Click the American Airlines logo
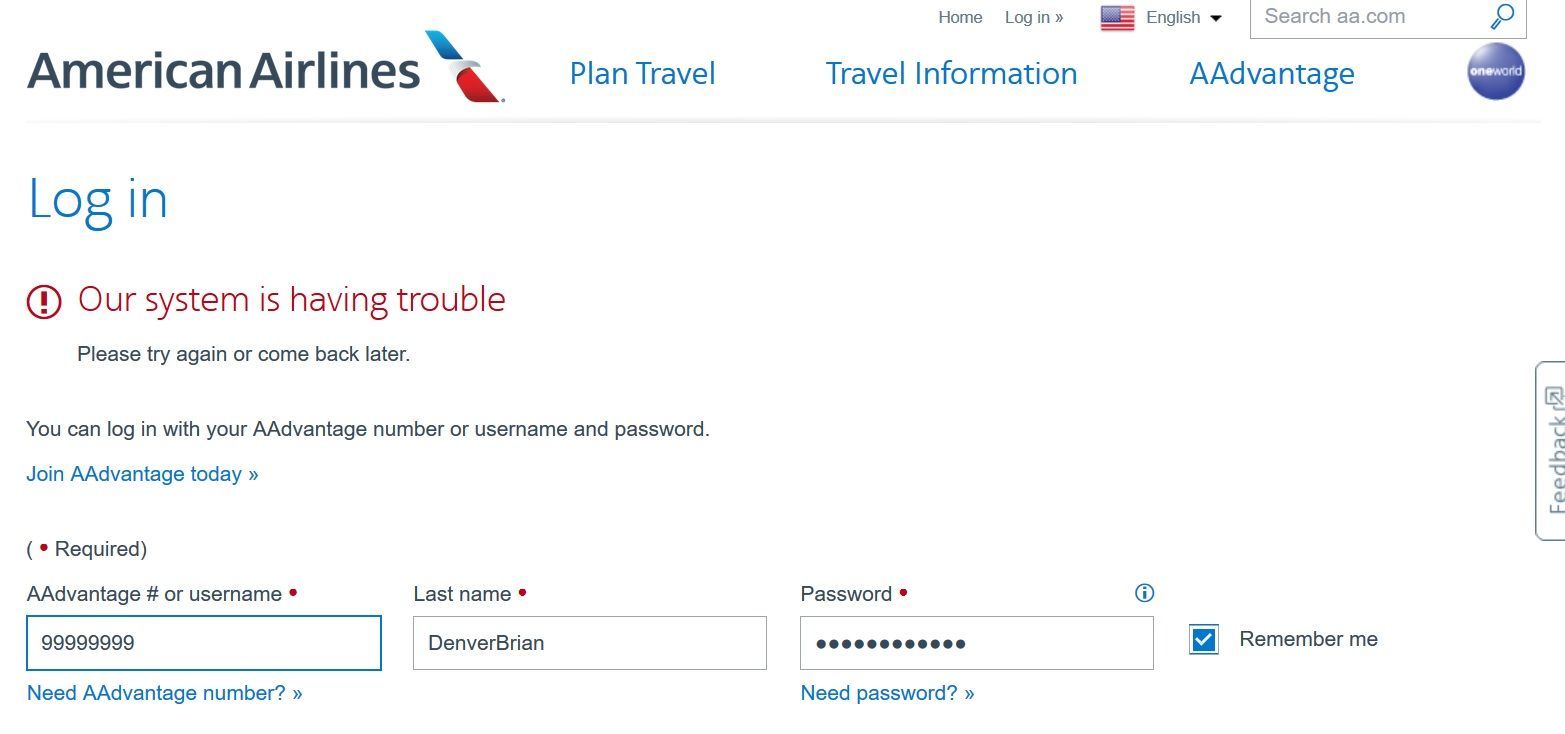1565x734 pixels. point(265,70)
